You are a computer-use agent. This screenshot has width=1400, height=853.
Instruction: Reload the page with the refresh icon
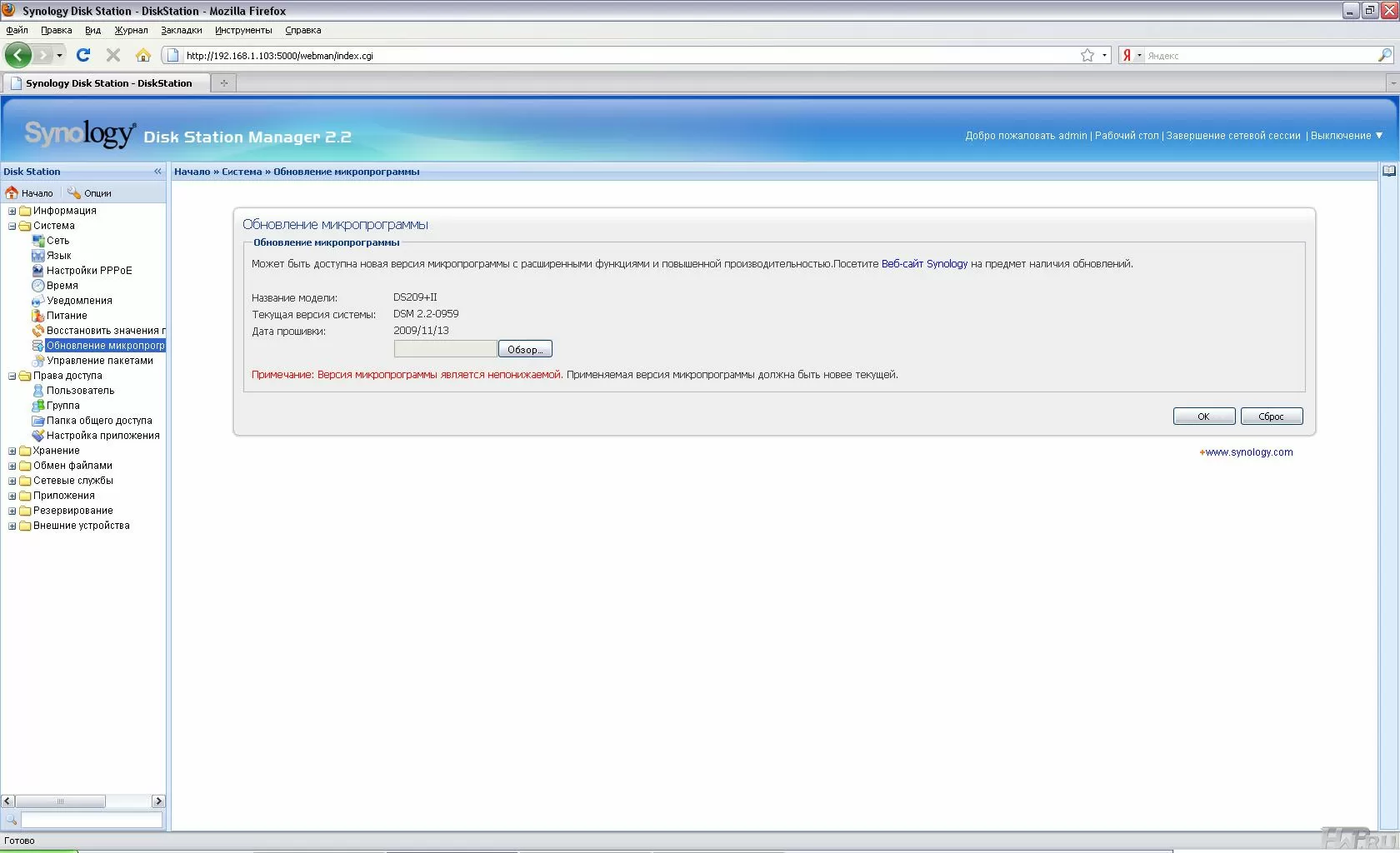pos(83,55)
